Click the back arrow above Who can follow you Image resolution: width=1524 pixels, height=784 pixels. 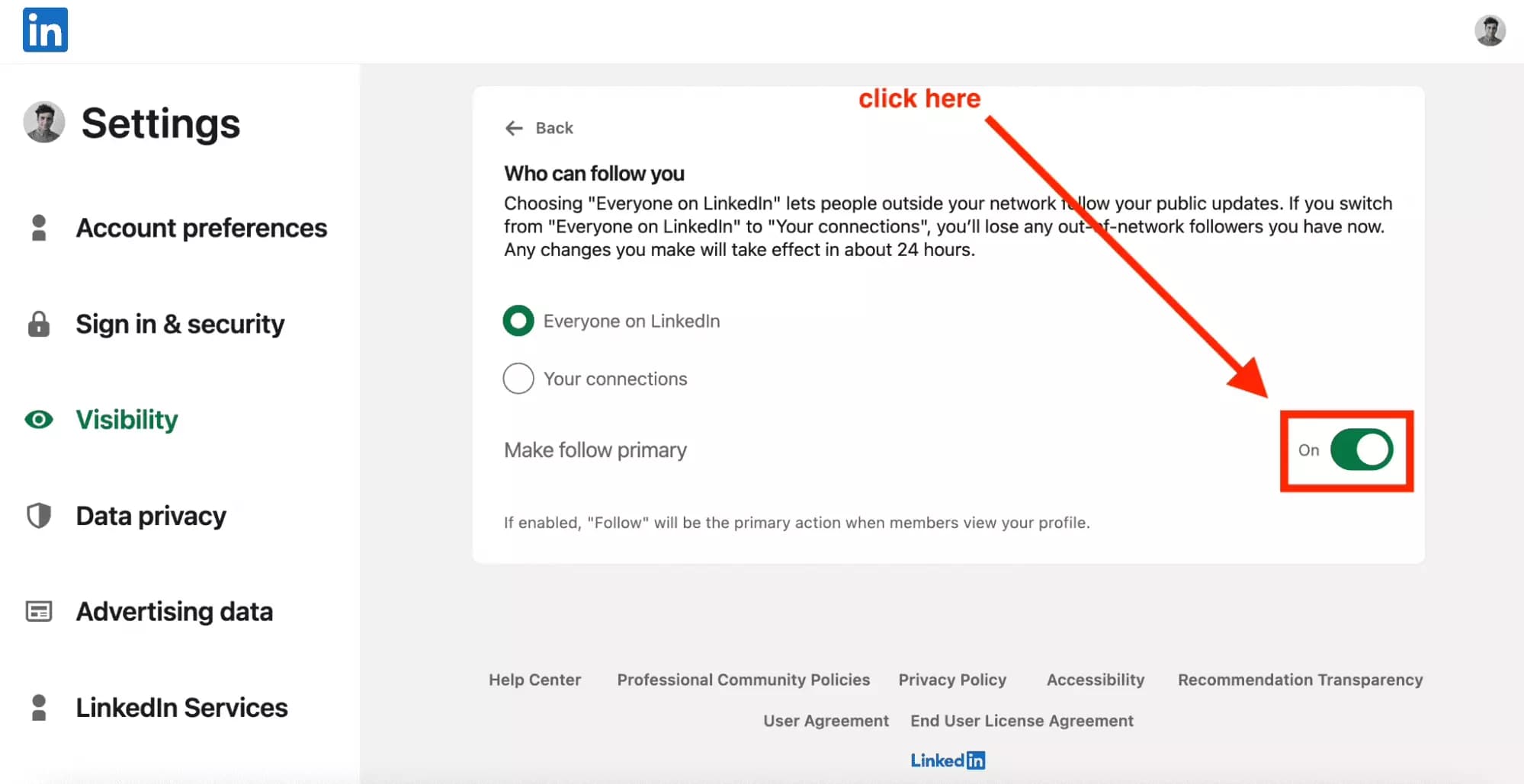pos(515,128)
